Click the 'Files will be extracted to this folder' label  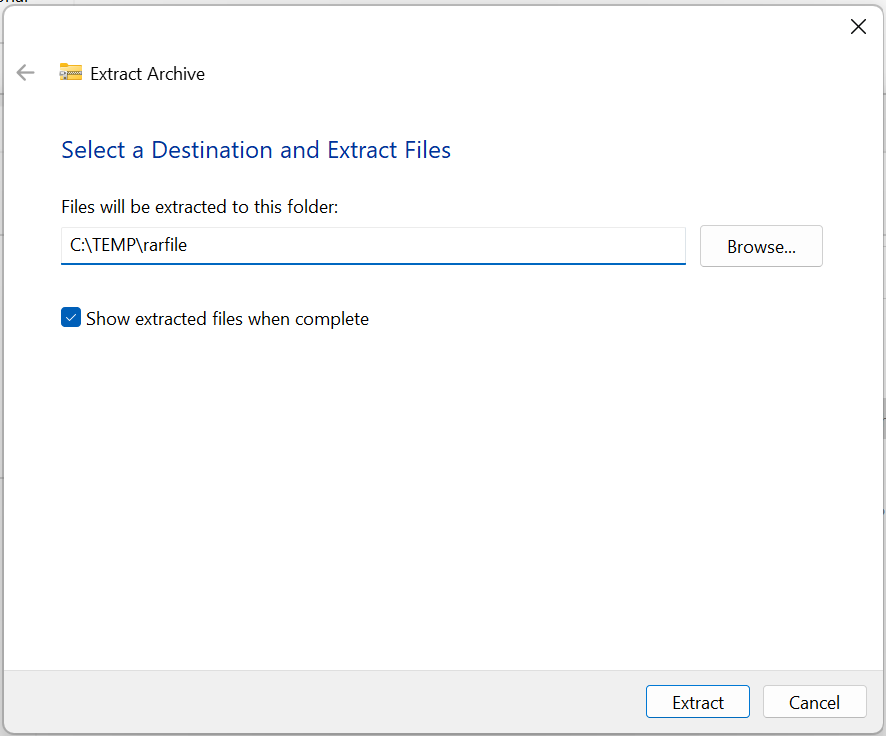coord(200,207)
